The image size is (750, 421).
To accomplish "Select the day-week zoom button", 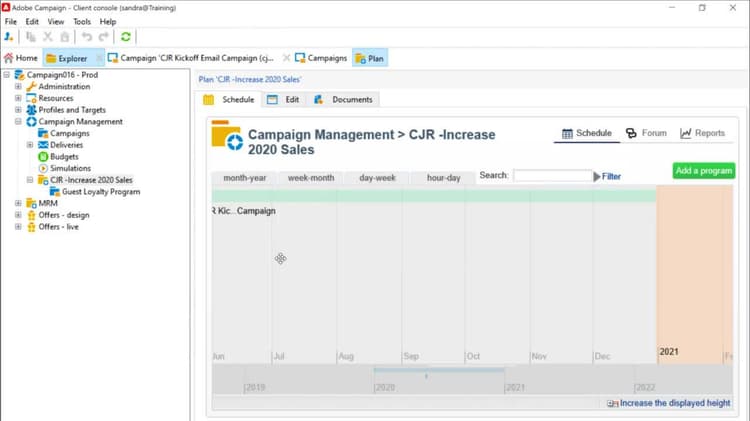I will 377,178.
